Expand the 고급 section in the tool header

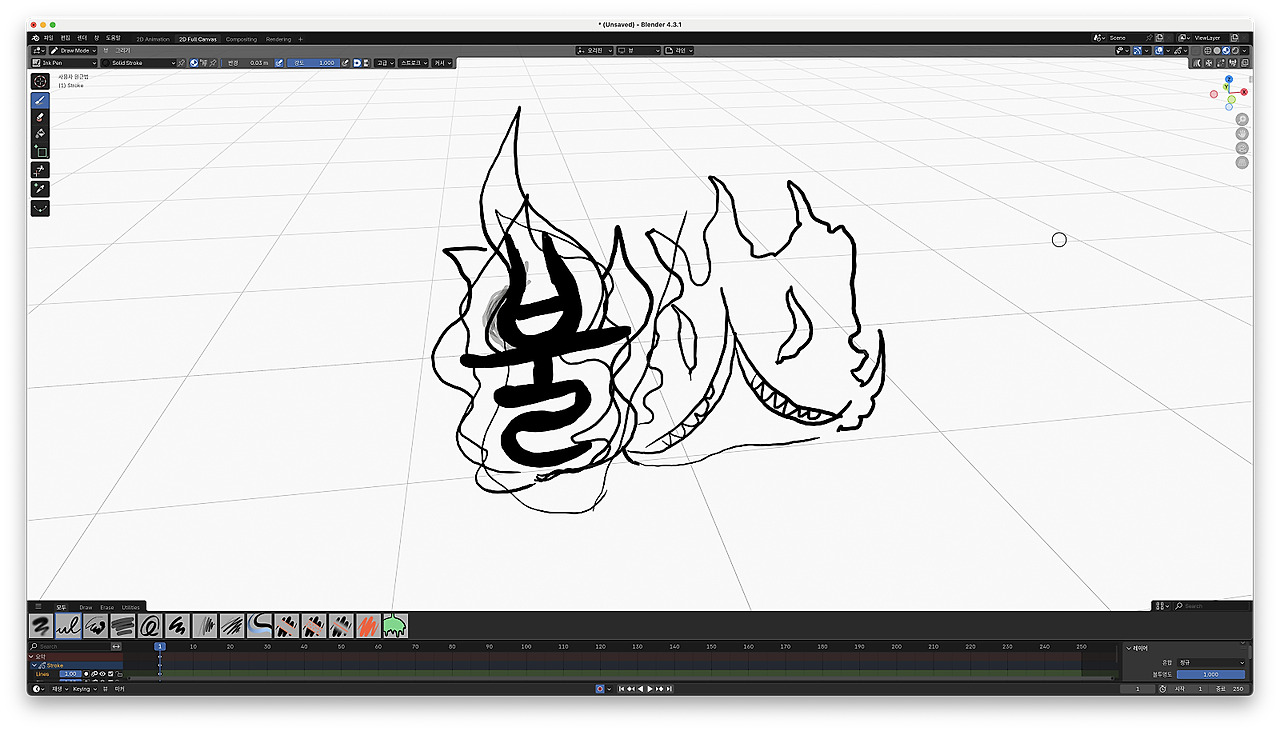pyautogui.click(x=383, y=62)
